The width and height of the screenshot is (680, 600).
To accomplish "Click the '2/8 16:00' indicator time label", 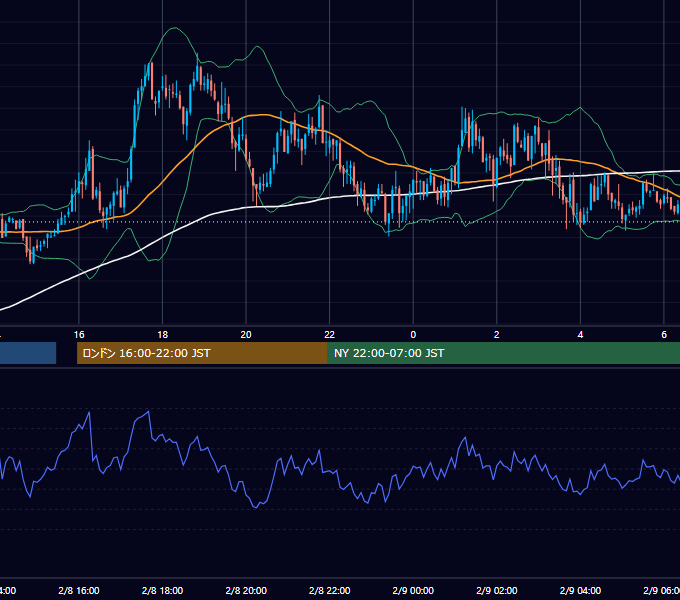I will pyautogui.click(x=79, y=590).
